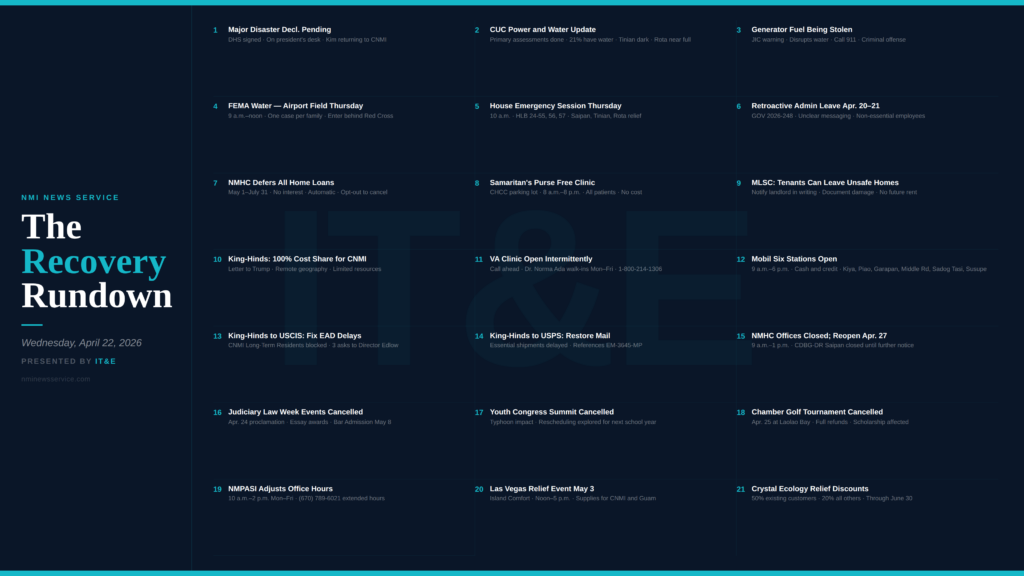Open the Major Disaster Decl. Pending headline
Viewport: 1024px width, 576px height.
click(x=279, y=30)
